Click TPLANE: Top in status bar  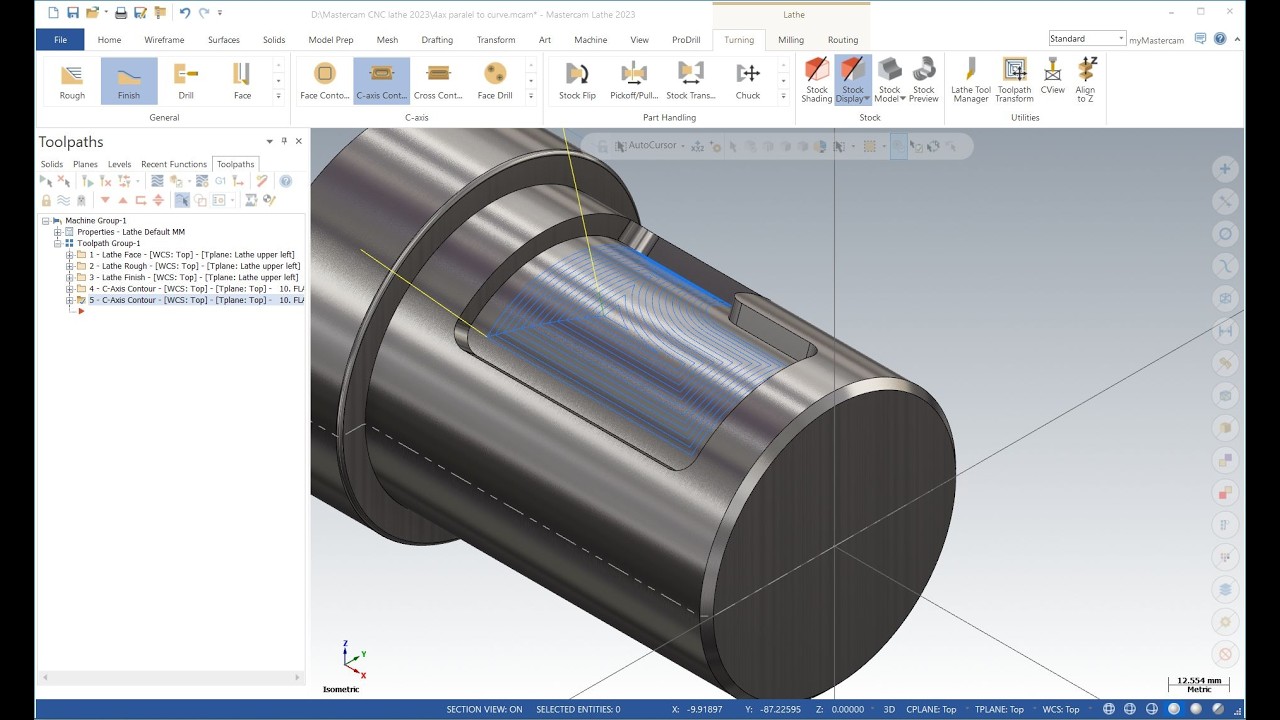click(x=999, y=709)
